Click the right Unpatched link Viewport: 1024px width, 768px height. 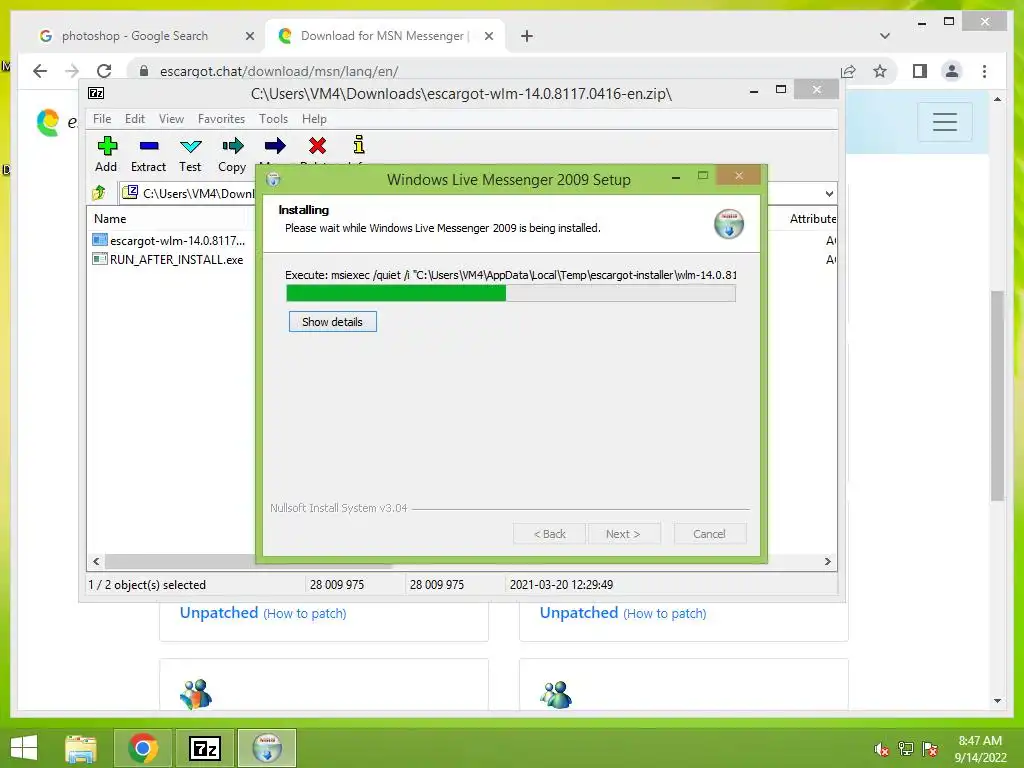click(579, 613)
